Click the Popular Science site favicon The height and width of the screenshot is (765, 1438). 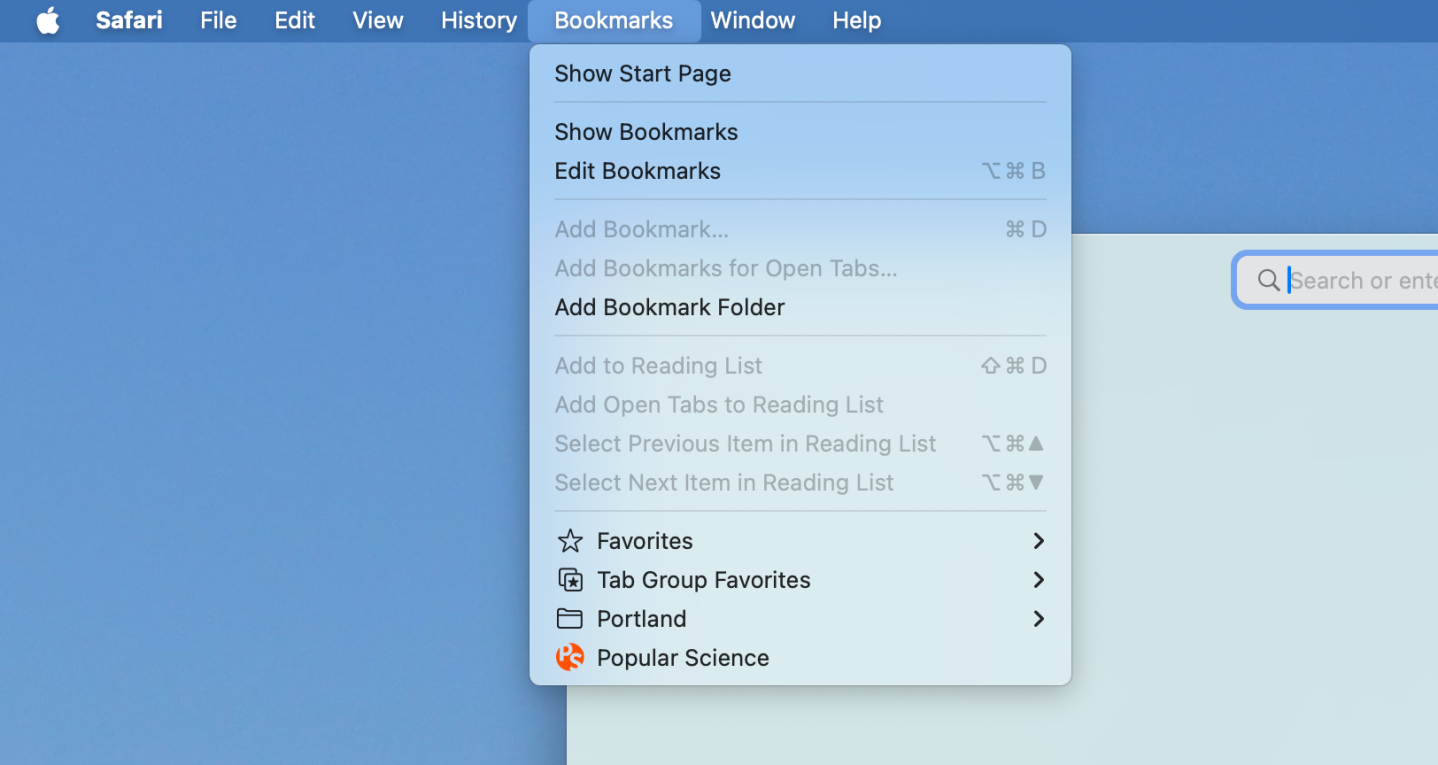[x=569, y=658]
